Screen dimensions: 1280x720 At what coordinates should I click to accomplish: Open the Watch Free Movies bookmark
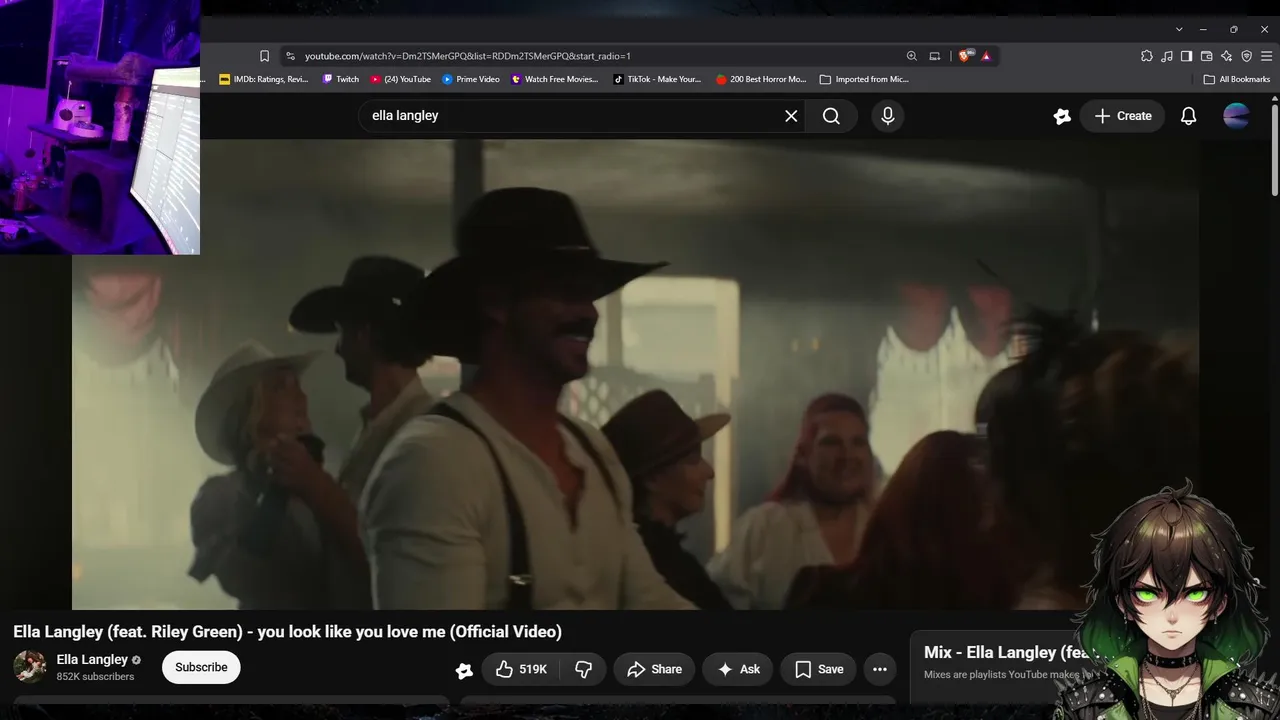pos(555,79)
